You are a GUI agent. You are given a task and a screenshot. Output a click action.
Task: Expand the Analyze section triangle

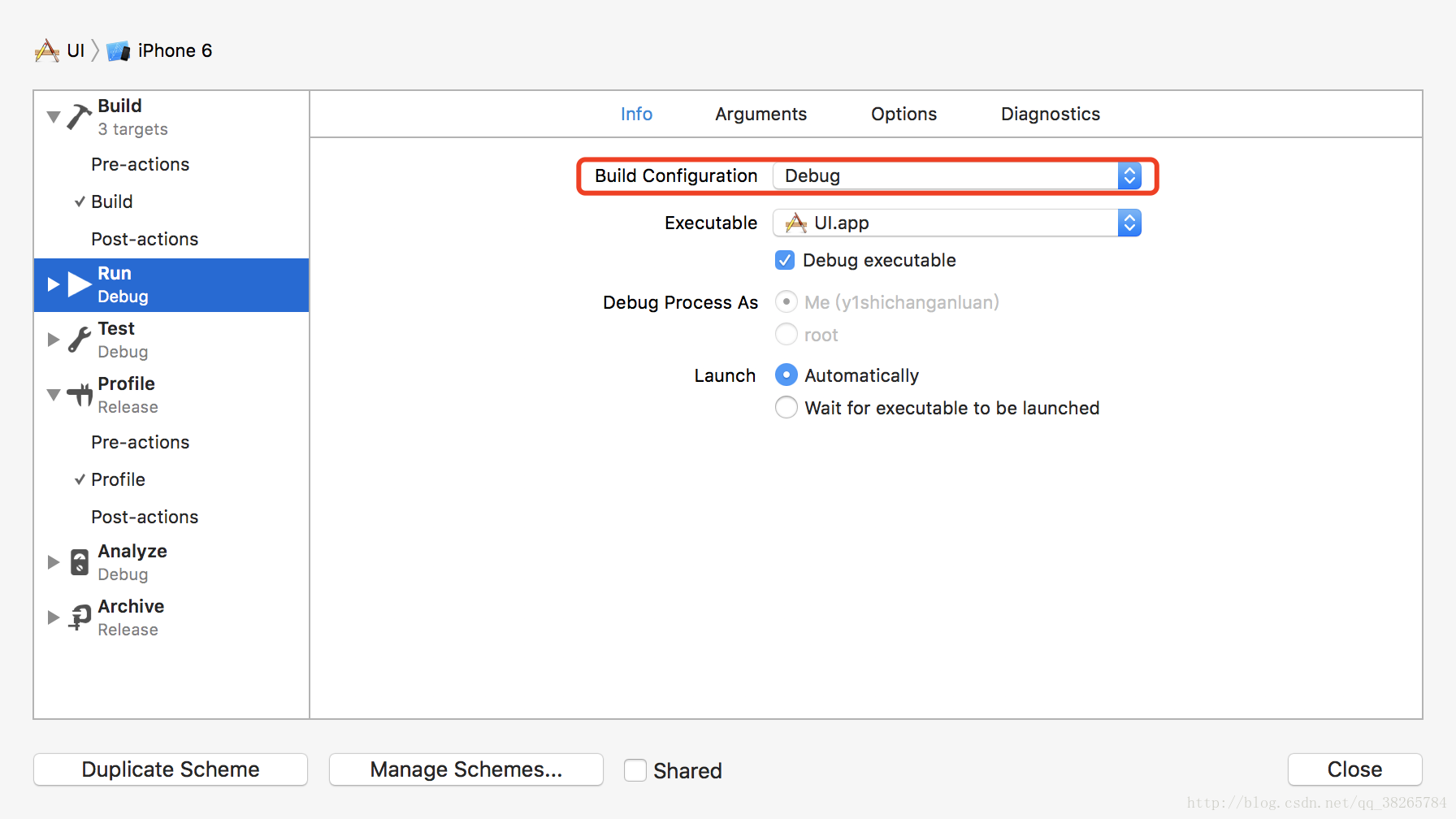tap(54, 562)
